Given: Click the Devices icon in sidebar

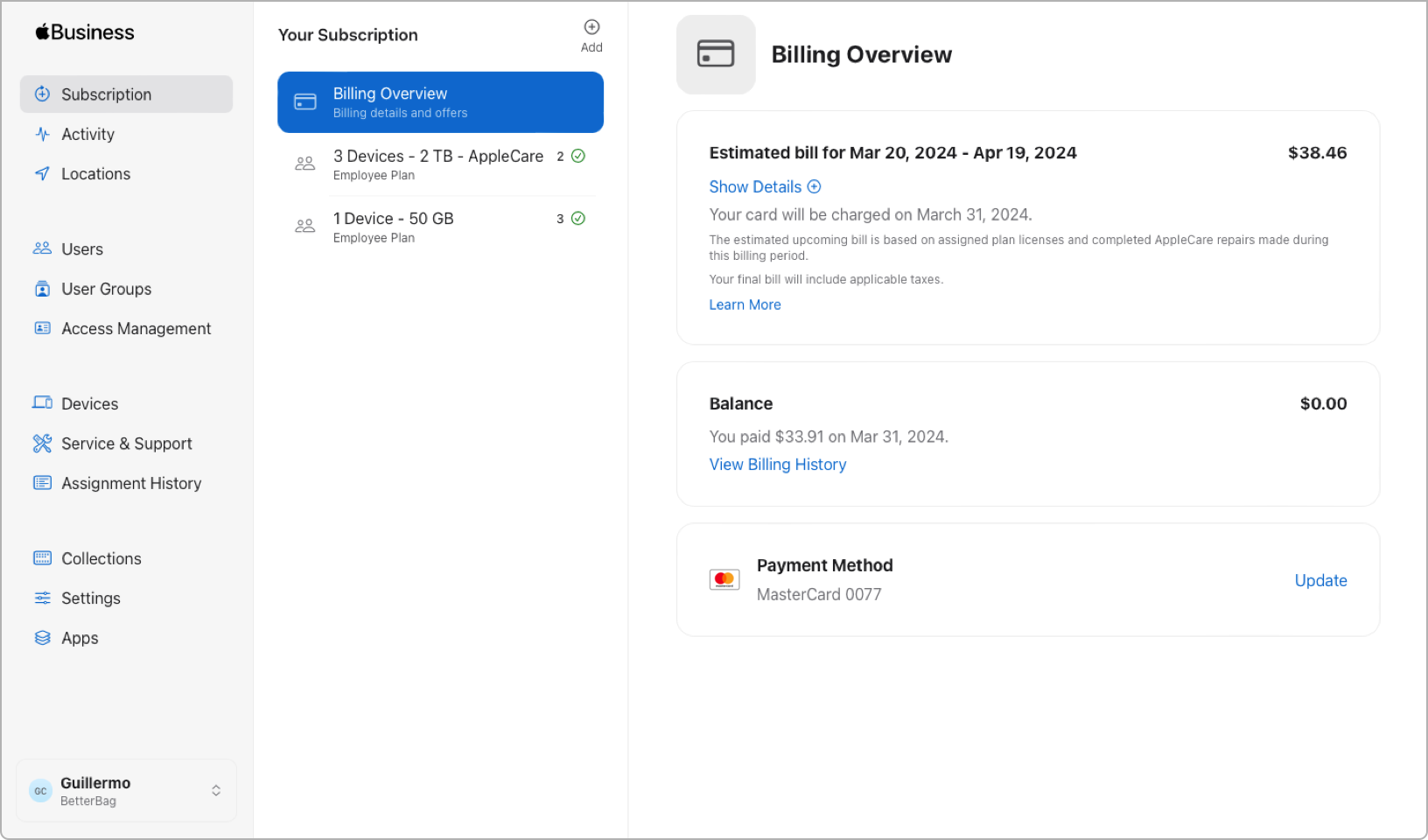Looking at the screenshot, I should pyautogui.click(x=42, y=402).
